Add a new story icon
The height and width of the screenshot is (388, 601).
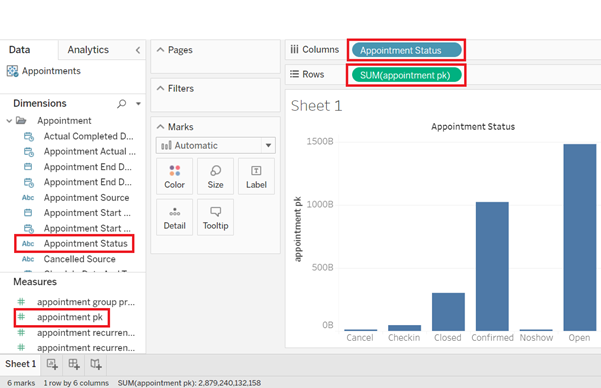pyautogui.click(x=96, y=364)
